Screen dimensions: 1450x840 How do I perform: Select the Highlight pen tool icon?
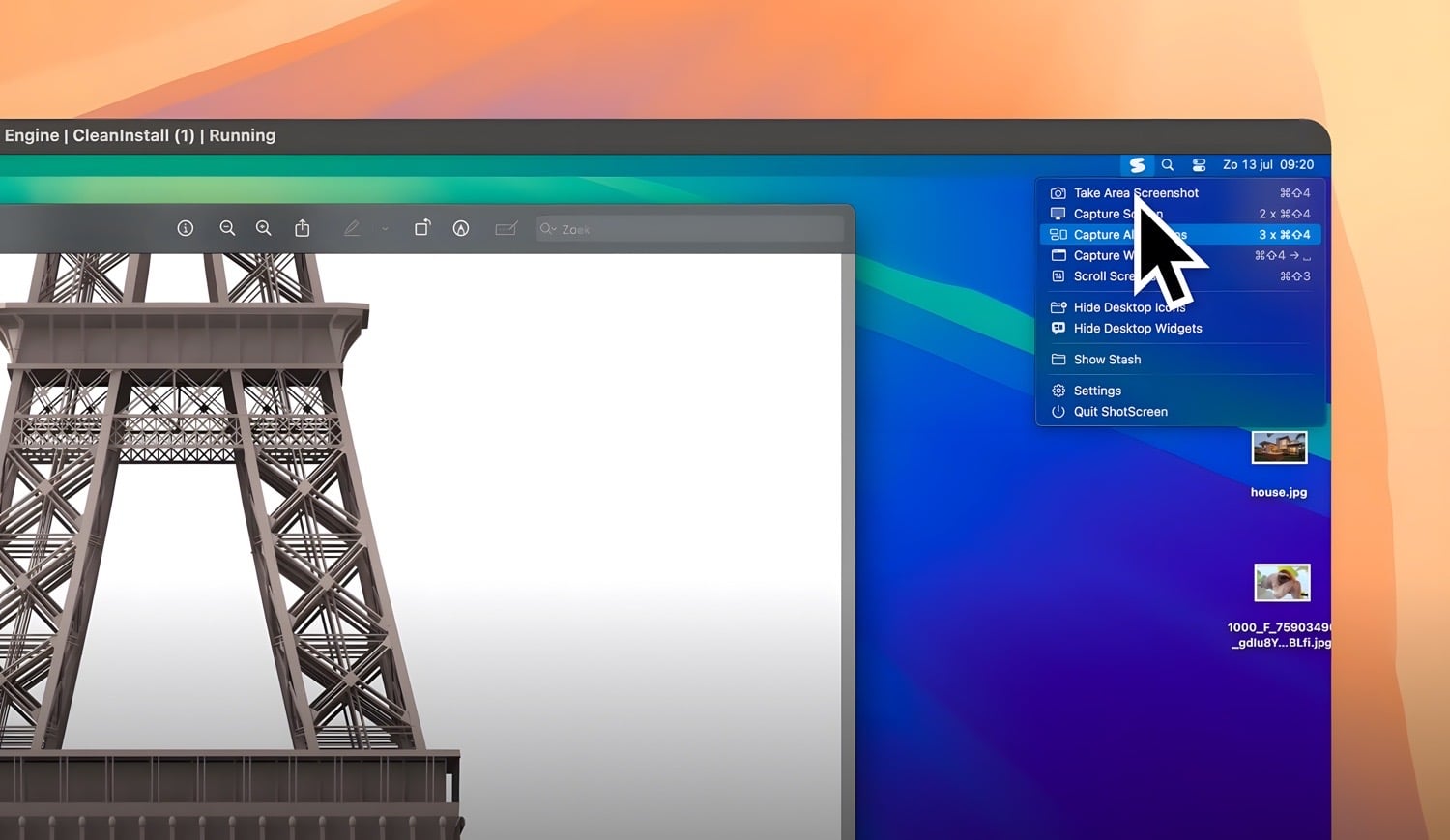[x=352, y=228]
